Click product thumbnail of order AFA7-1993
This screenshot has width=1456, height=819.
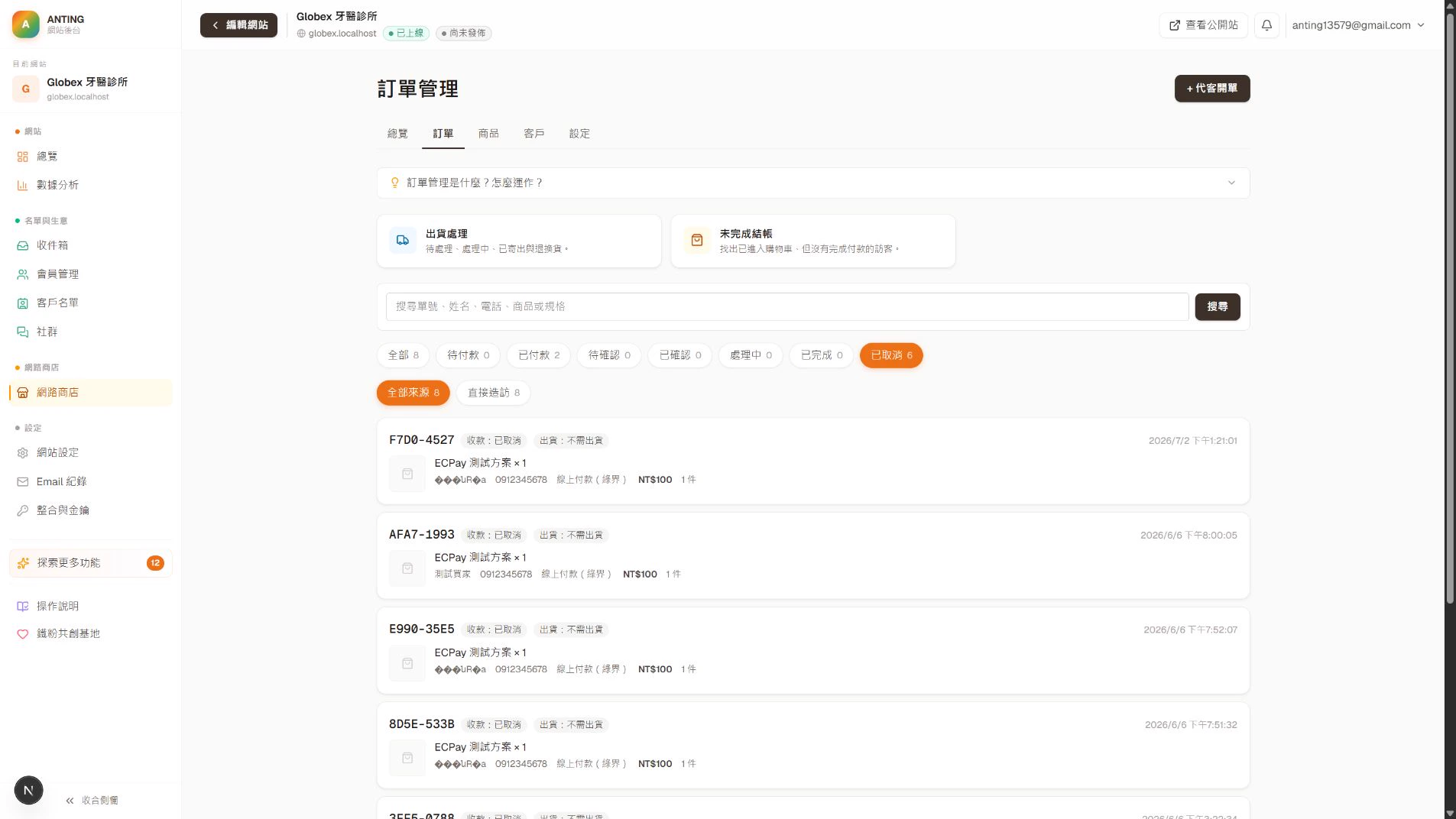coord(407,568)
